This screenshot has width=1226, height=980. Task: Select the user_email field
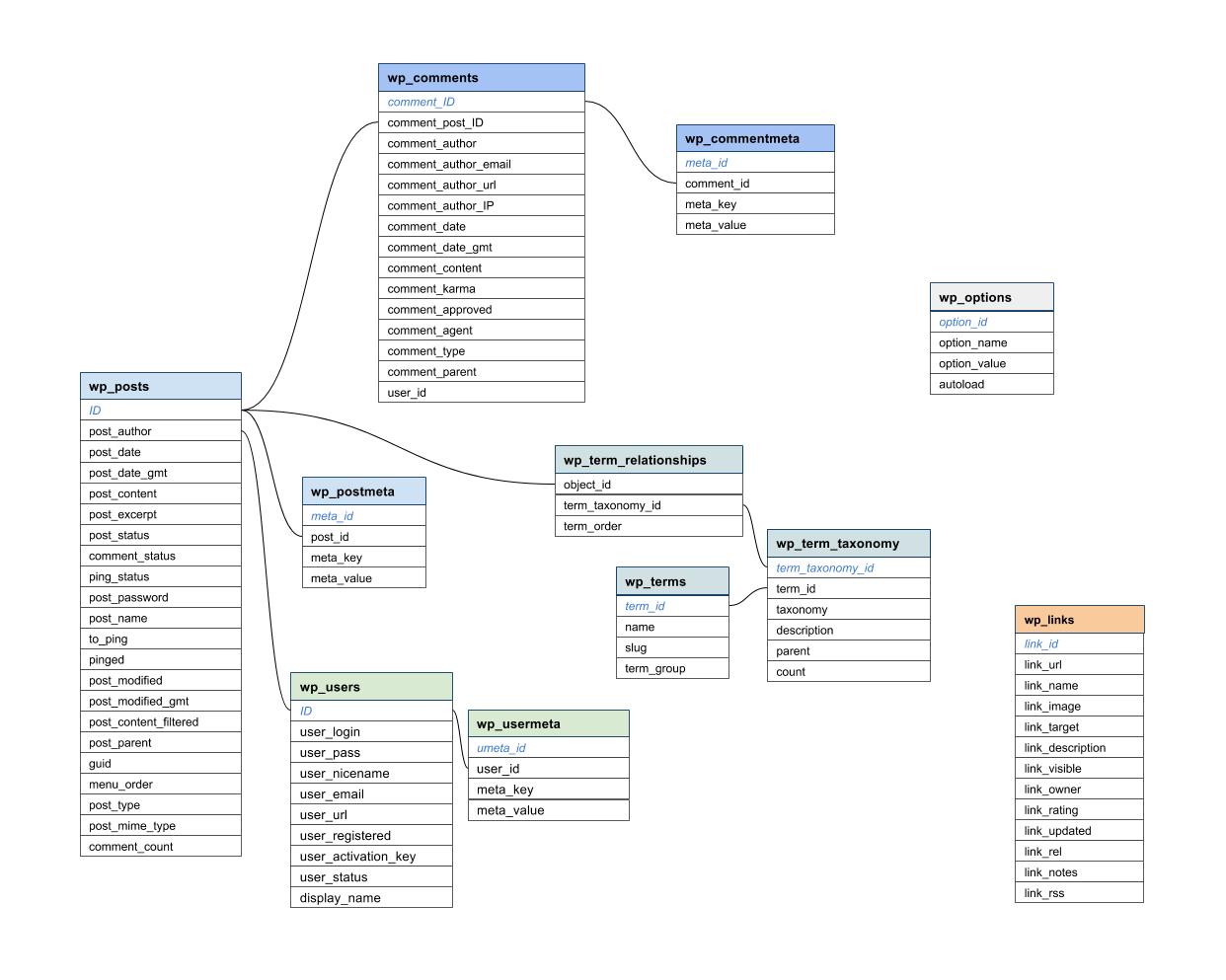pos(371,793)
